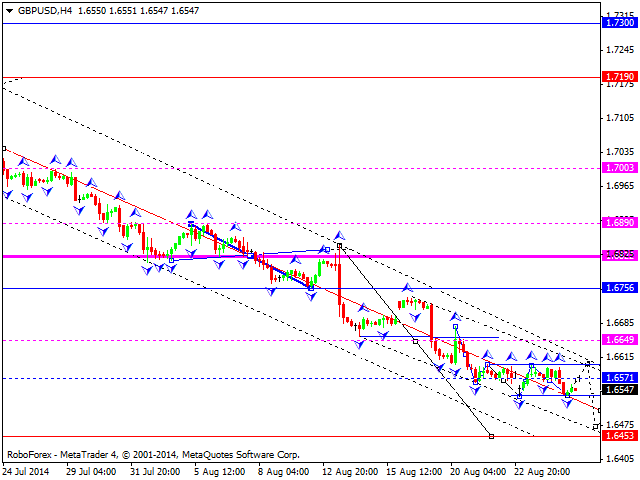
Task: Click the square anchor at the 12 Aug peak
Action: 339,246
